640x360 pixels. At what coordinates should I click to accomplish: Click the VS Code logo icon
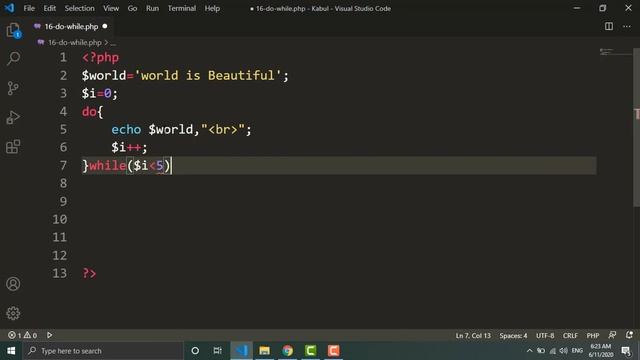[9, 8]
